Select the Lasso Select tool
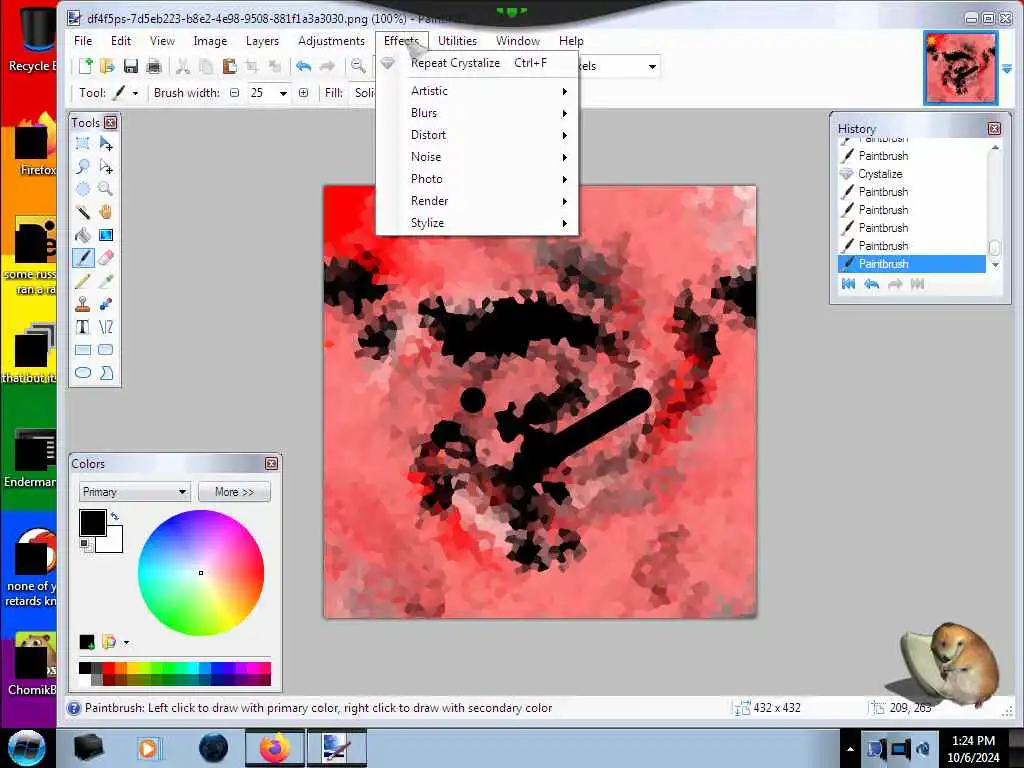 click(83, 167)
